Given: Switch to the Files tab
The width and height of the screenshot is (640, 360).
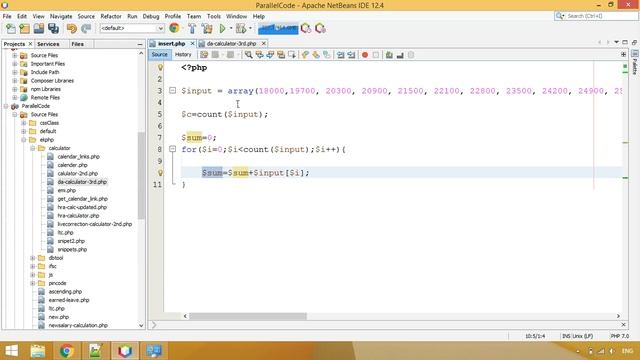Looking at the screenshot, I should pyautogui.click(x=78, y=44).
